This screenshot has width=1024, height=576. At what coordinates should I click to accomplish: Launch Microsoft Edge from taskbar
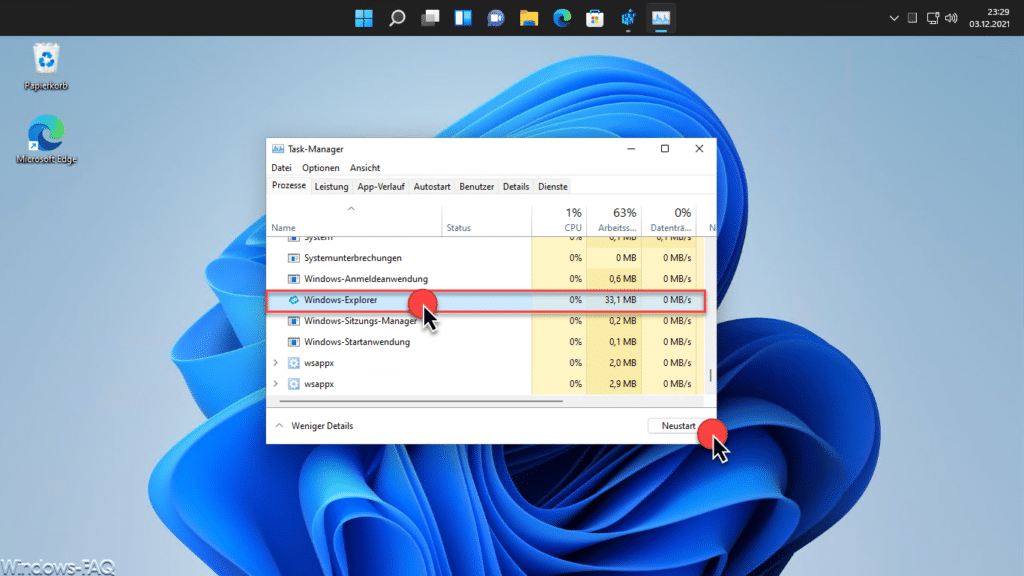[562, 18]
